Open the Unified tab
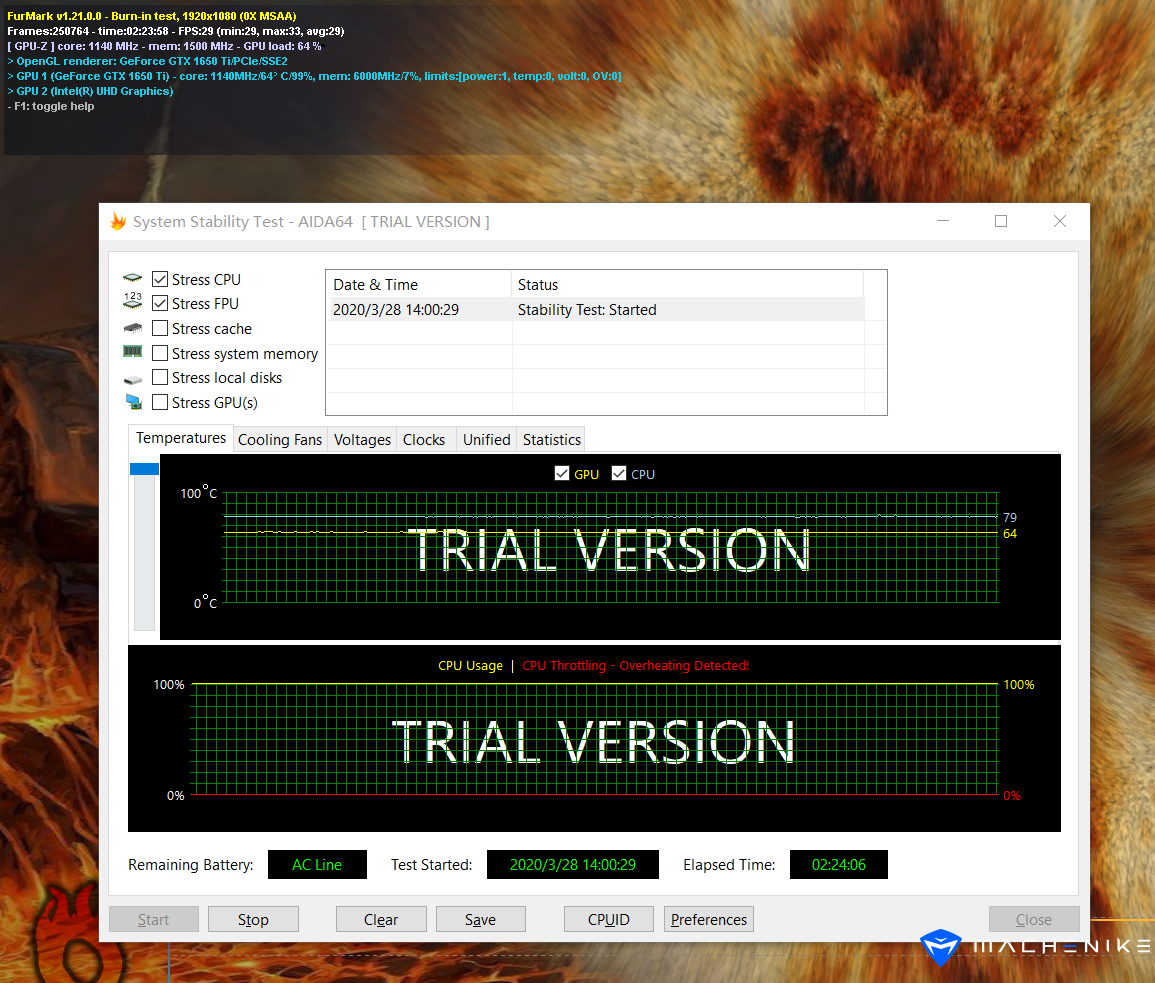1155x983 pixels. 487,439
